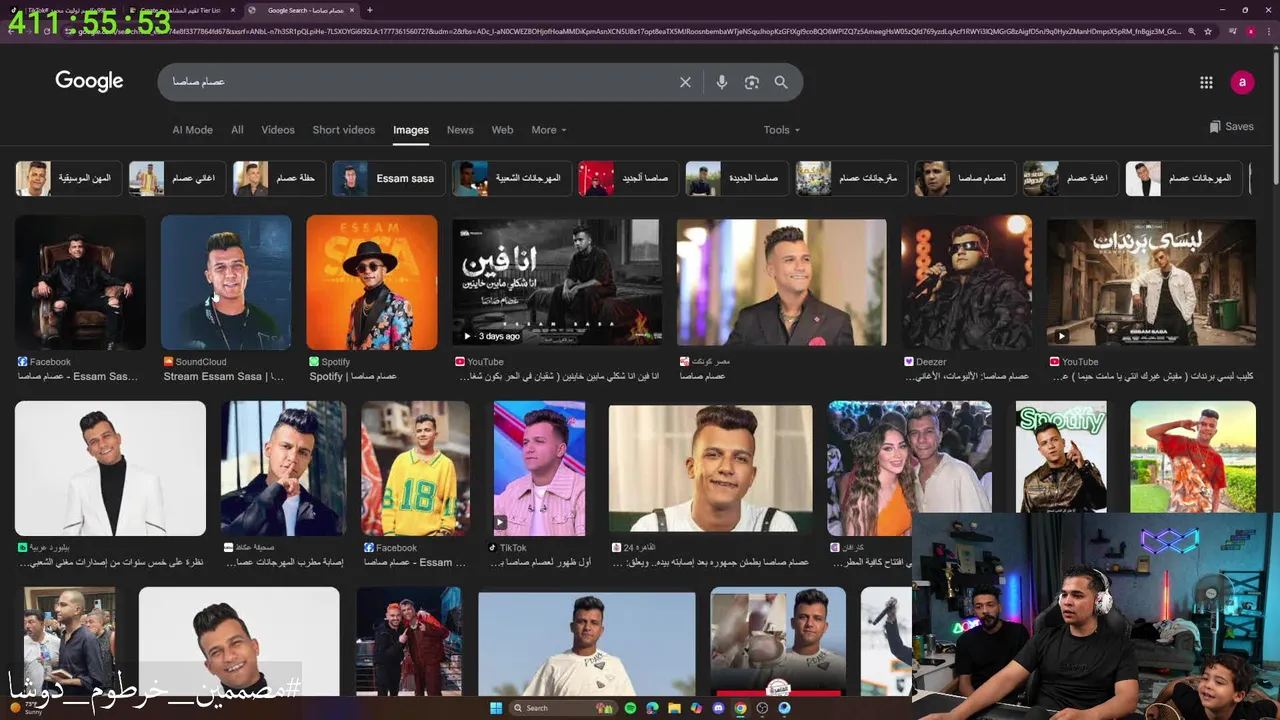
Task: Switch to the Short videos tab
Action: click(x=343, y=130)
